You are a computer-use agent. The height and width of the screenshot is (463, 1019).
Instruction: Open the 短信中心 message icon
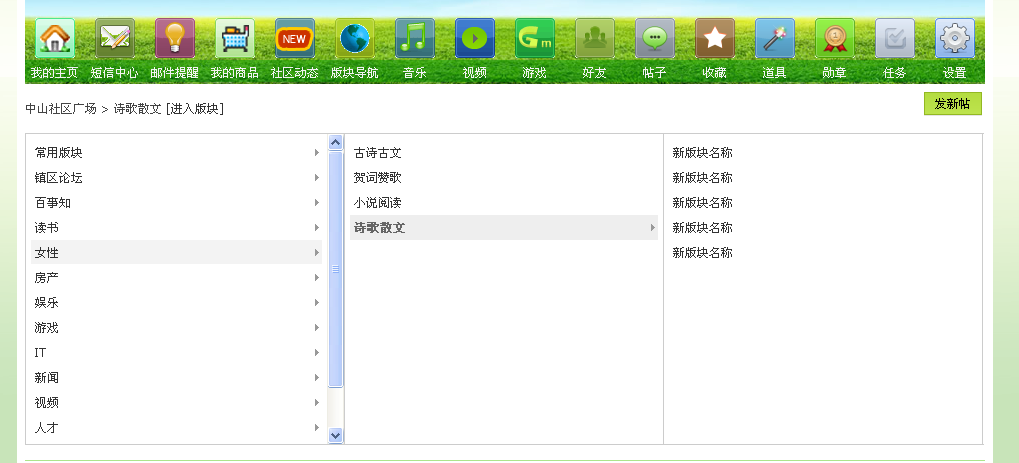115,38
